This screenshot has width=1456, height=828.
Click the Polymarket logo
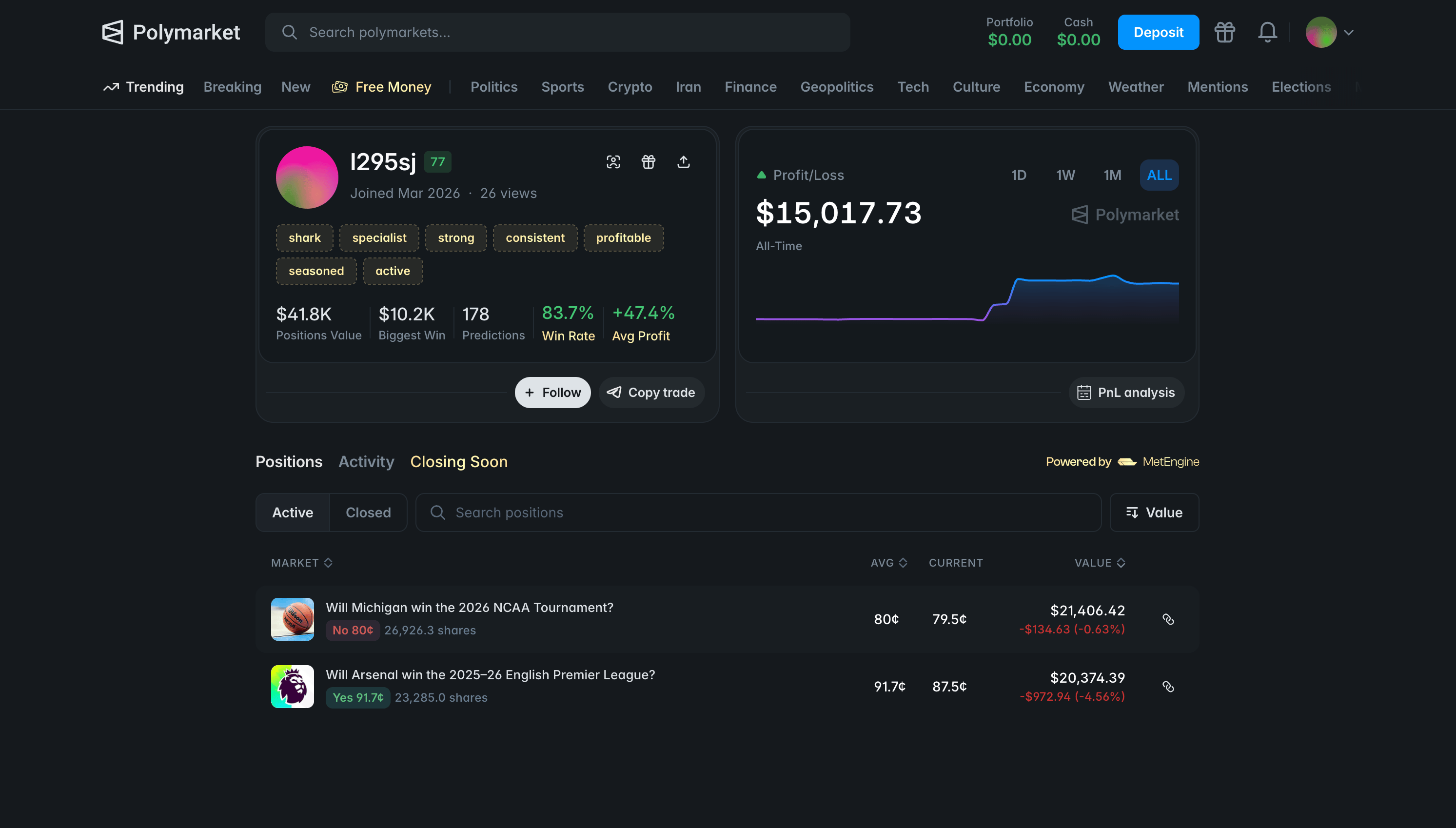[x=171, y=32]
